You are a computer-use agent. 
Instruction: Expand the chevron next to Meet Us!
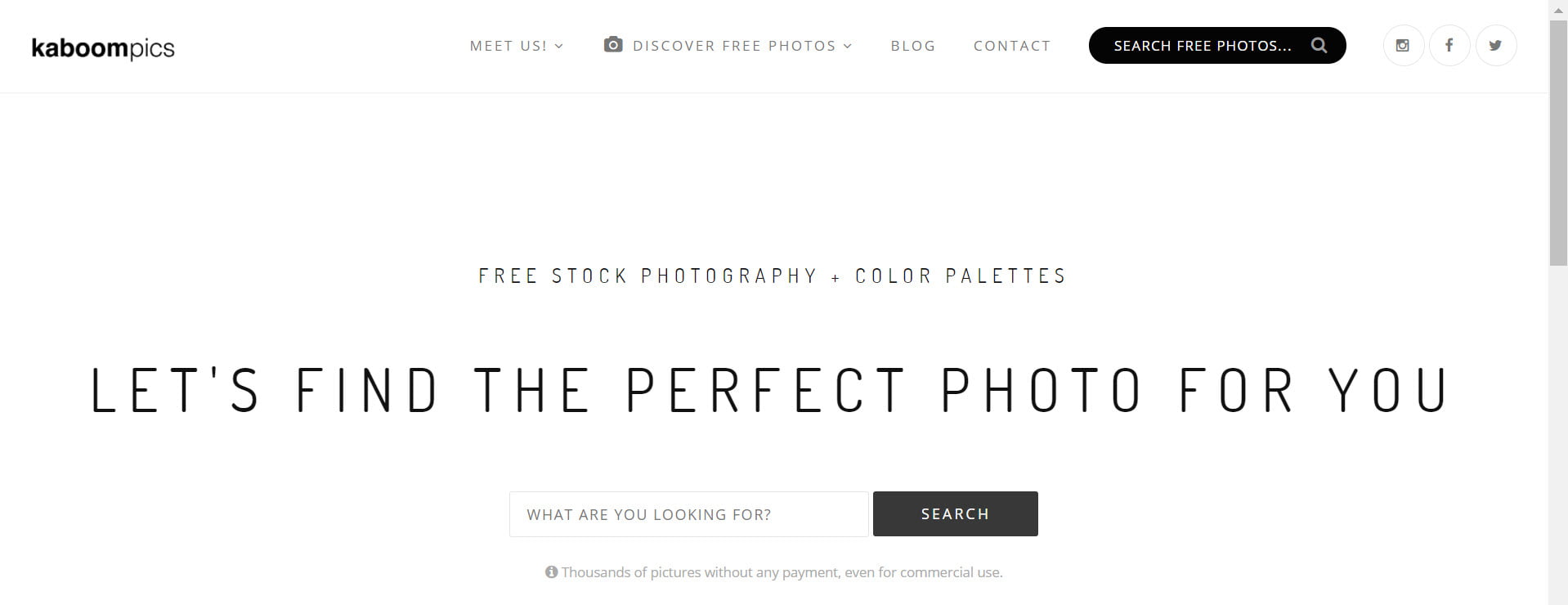559,47
